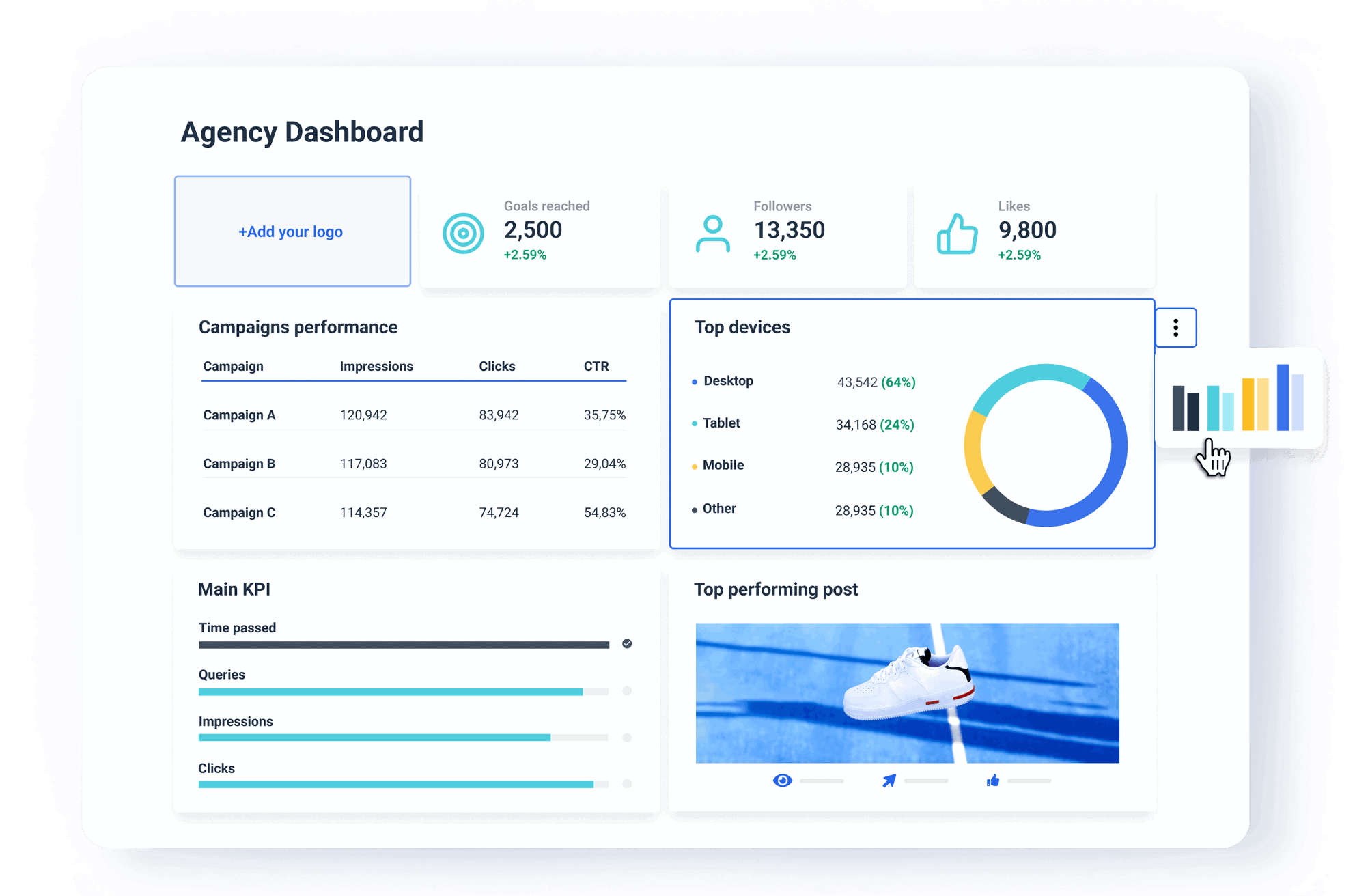Screen dimensions: 1355x896
Task: Click the like icon under the top performing post
Action: point(994,780)
